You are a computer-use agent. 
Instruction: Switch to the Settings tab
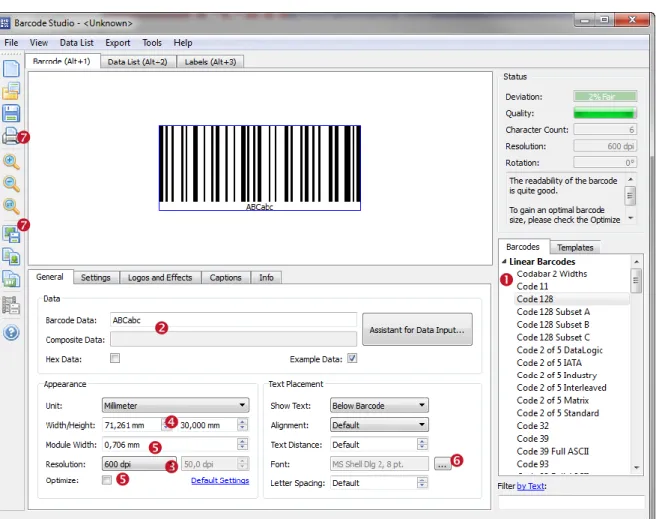[x=95, y=278]
